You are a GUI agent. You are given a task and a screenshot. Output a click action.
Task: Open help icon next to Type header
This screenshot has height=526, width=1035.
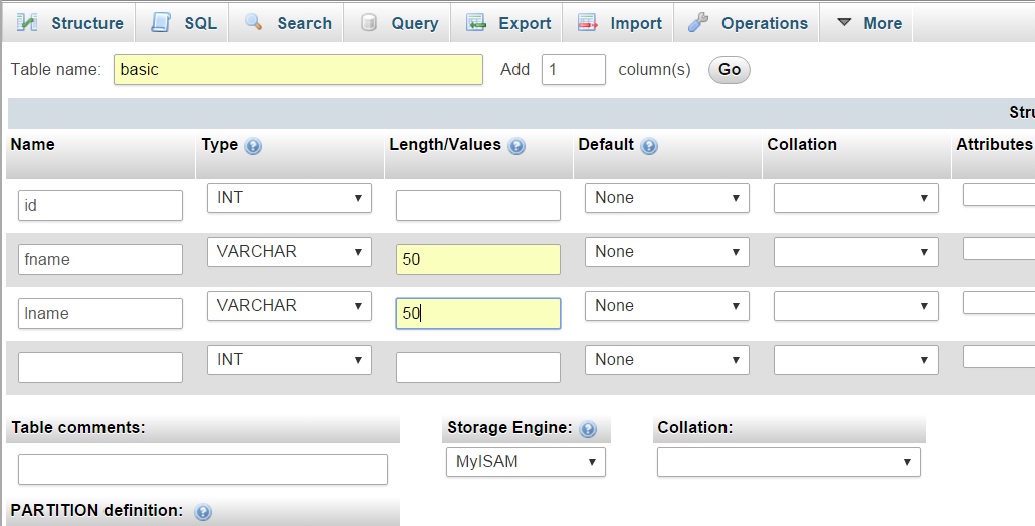tap(253, 146)
